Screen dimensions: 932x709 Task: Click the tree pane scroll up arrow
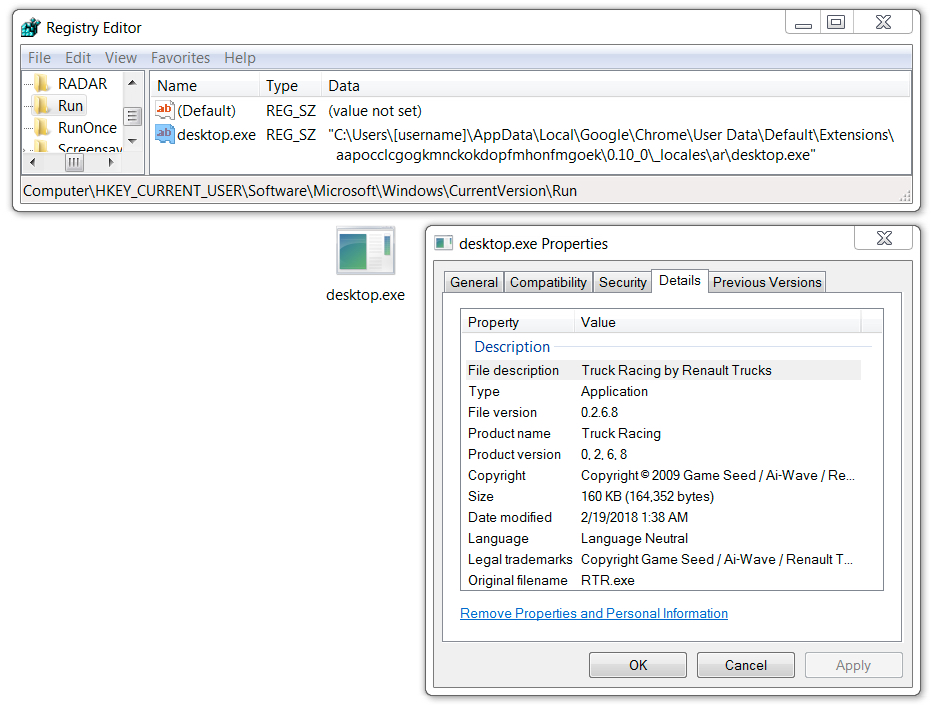coord(133,83)
